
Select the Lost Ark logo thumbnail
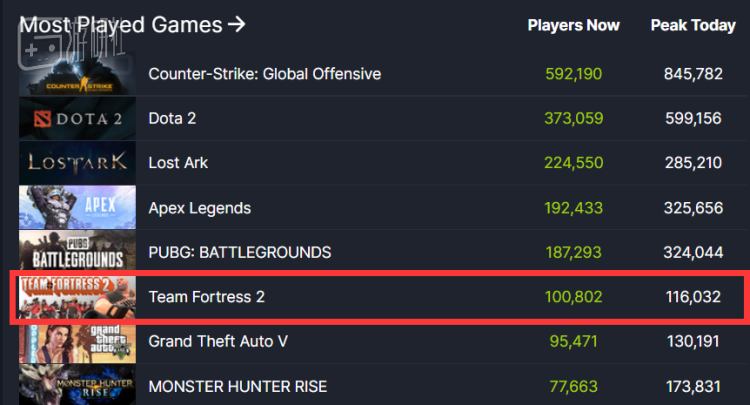click(78, 162)
